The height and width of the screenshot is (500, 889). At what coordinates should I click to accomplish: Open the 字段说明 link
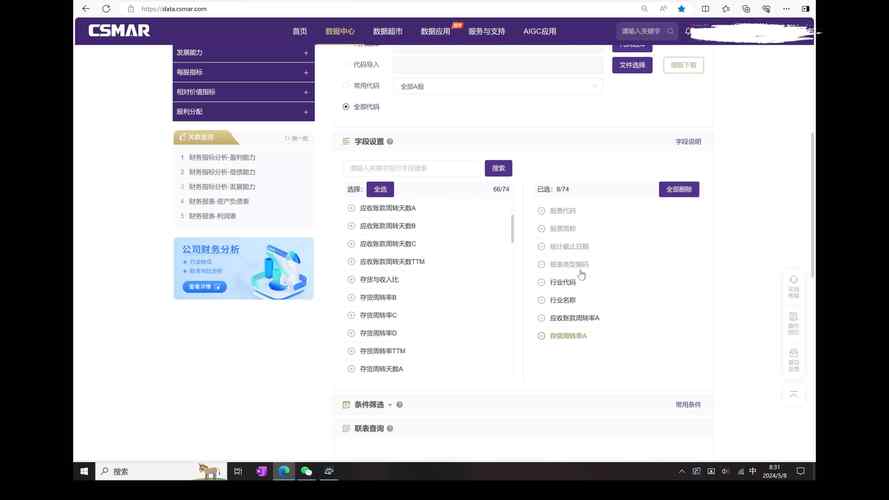(688, 141)
